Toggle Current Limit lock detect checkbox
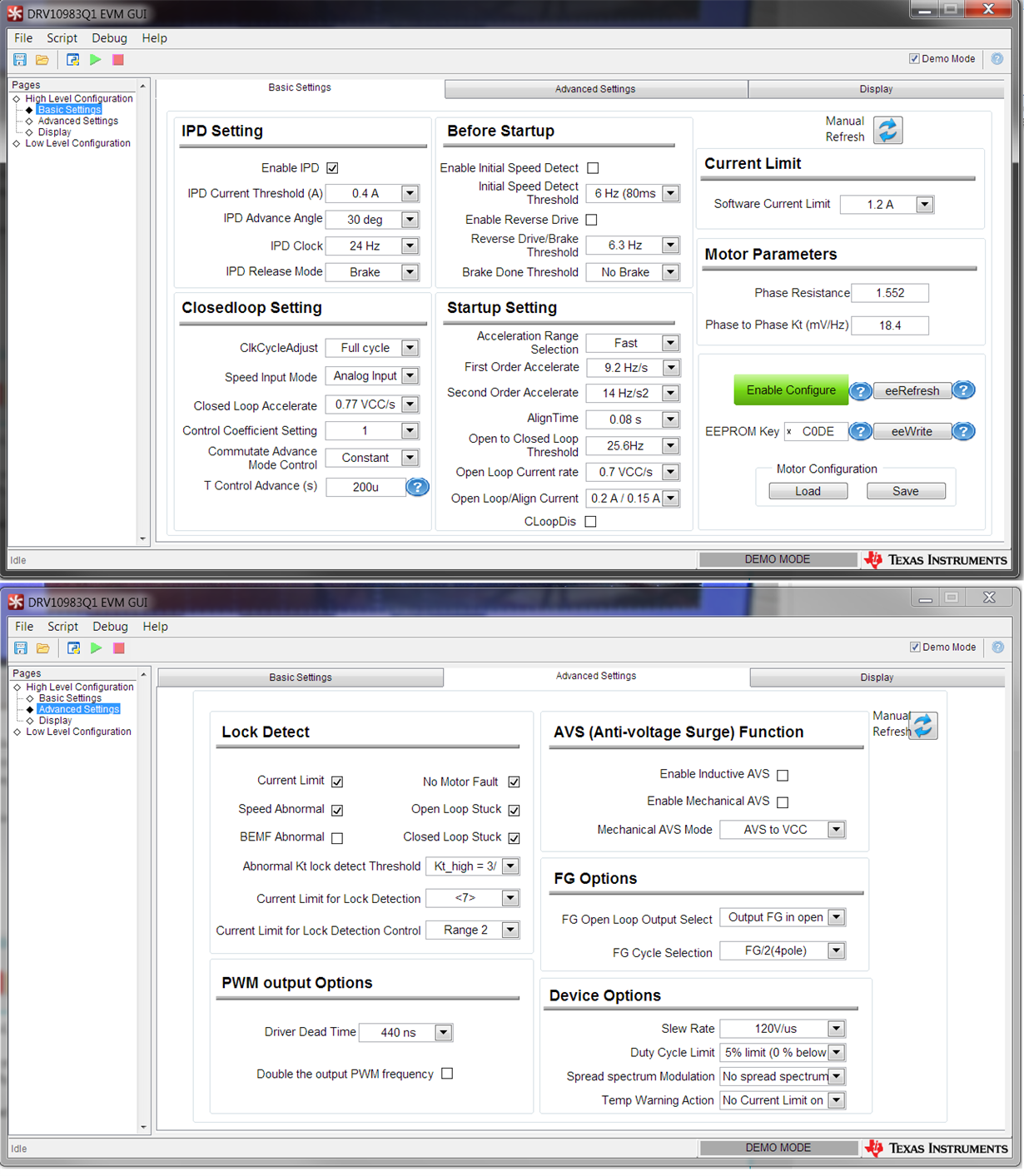Viewport: 1024px width, 1176px height. [x=337, y=782]
